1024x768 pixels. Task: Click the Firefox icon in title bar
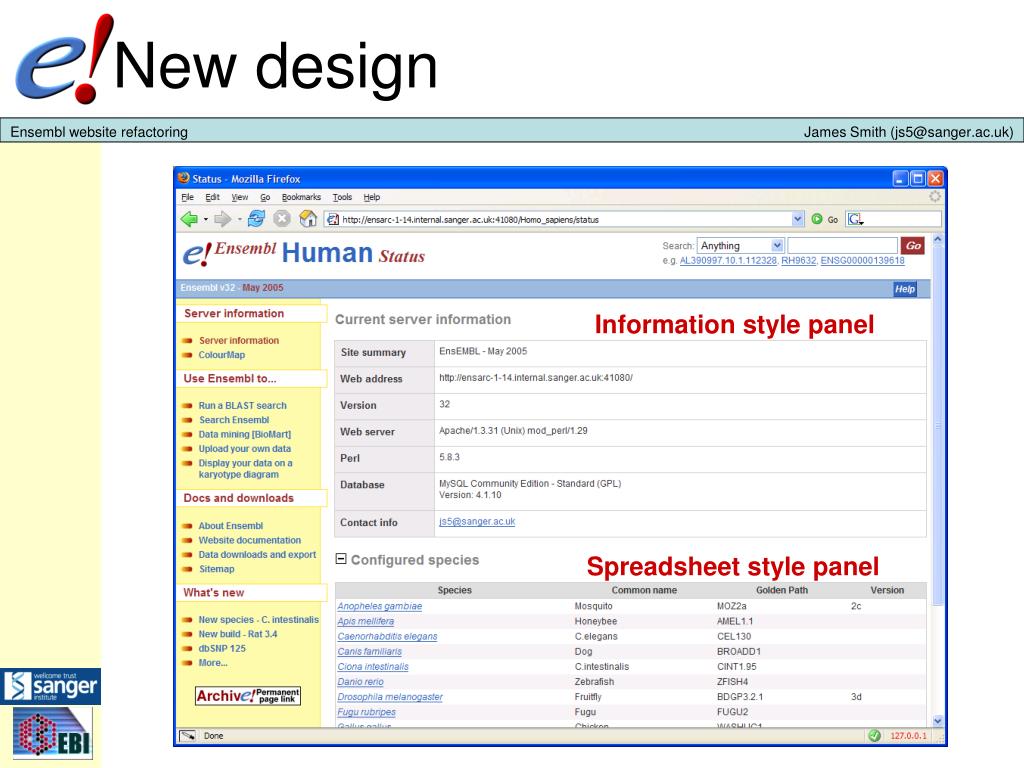pos(184,178)
